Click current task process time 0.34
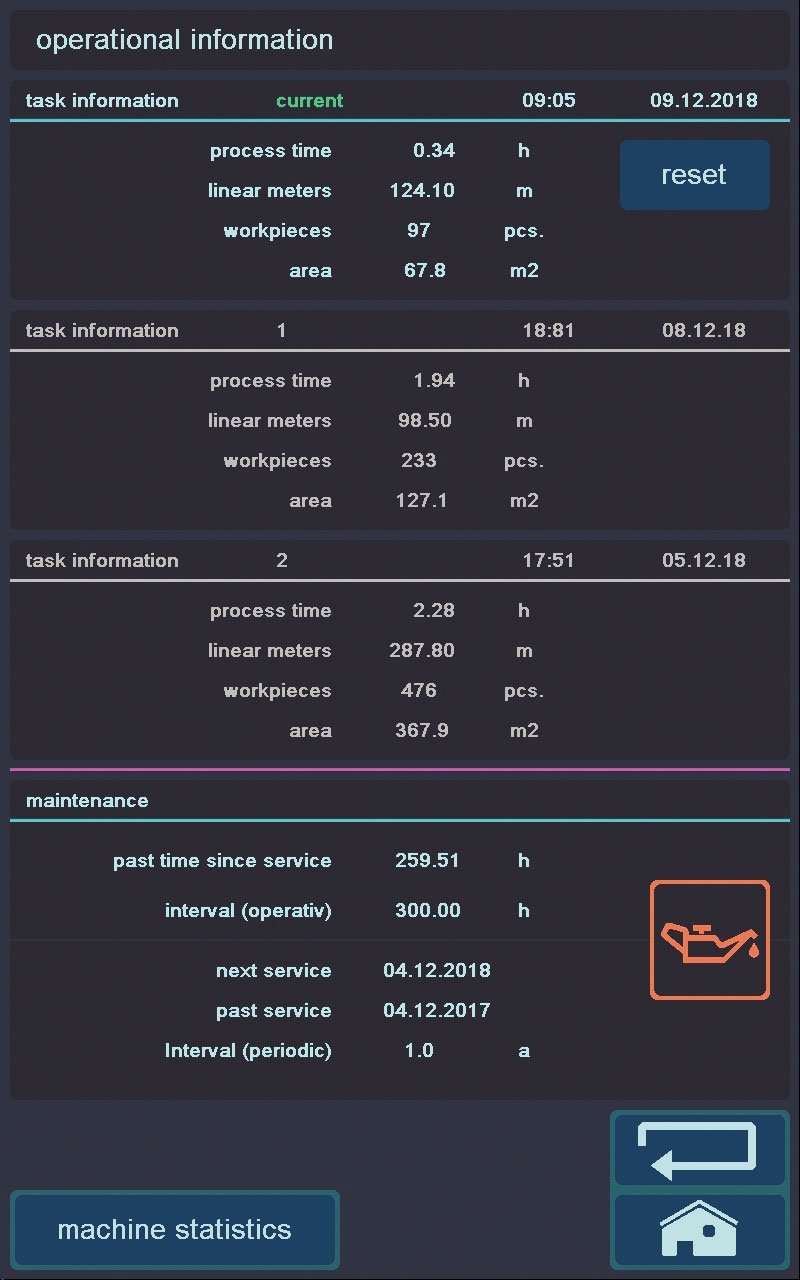This screenshot has height=1280, width=800. 434,151
